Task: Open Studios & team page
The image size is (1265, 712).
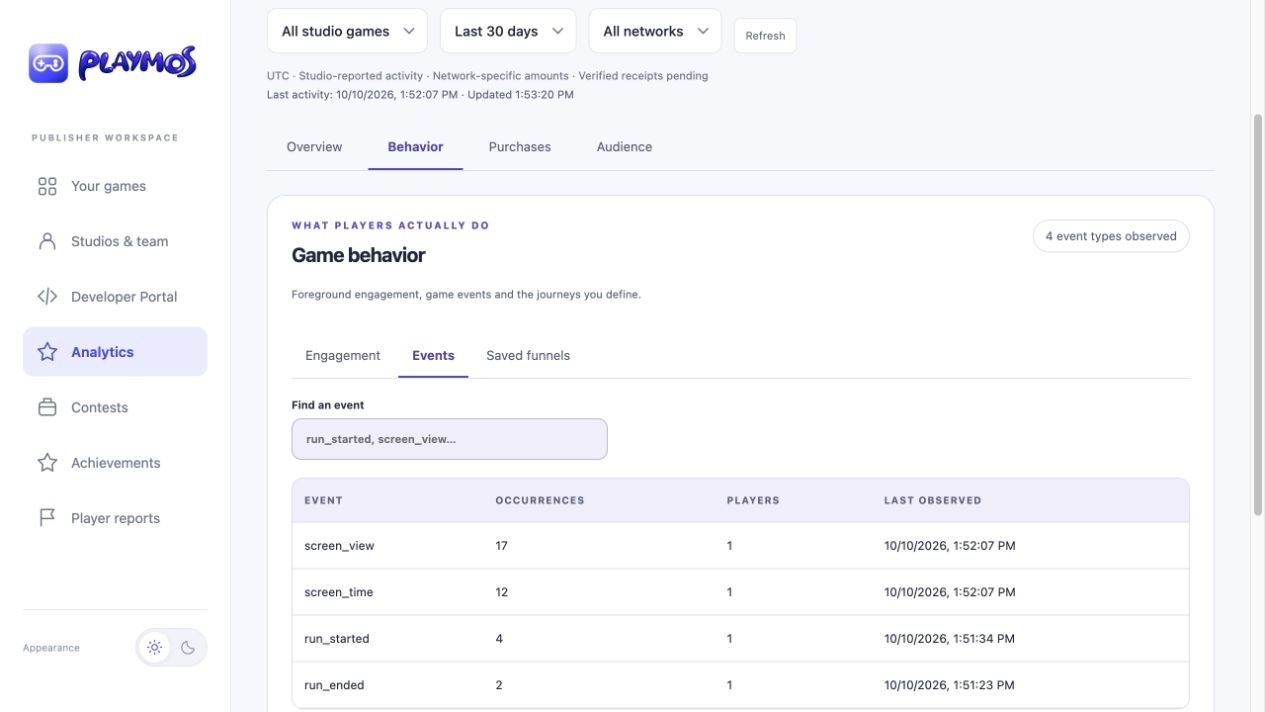Action: 115,241
